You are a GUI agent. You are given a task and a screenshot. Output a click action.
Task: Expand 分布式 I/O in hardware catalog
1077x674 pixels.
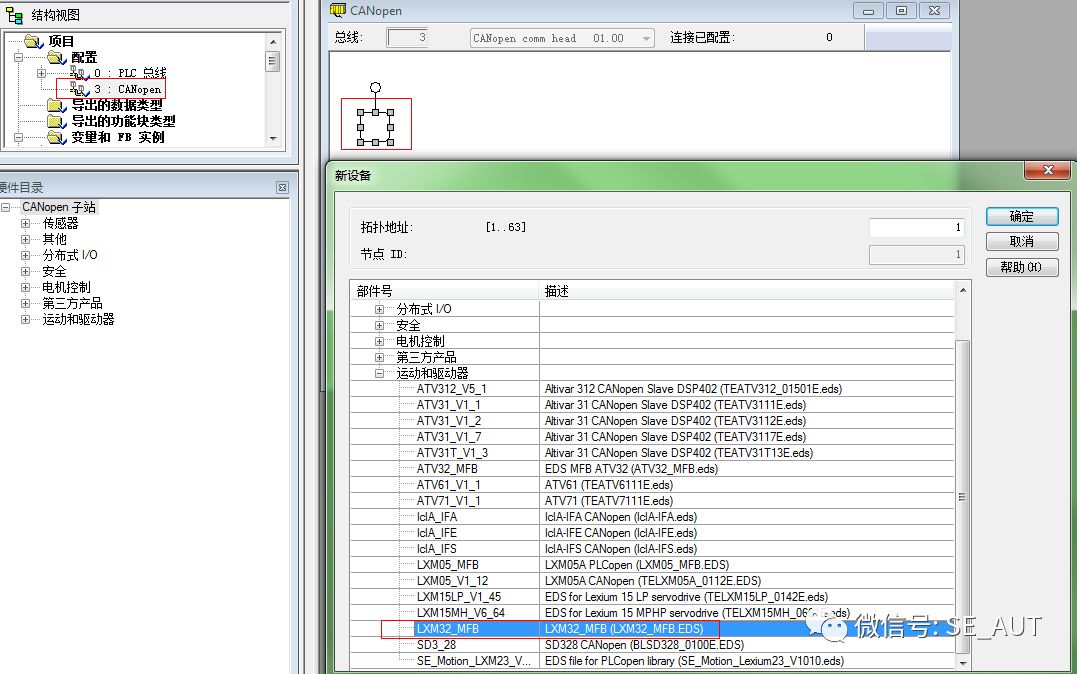coord(25,255)
